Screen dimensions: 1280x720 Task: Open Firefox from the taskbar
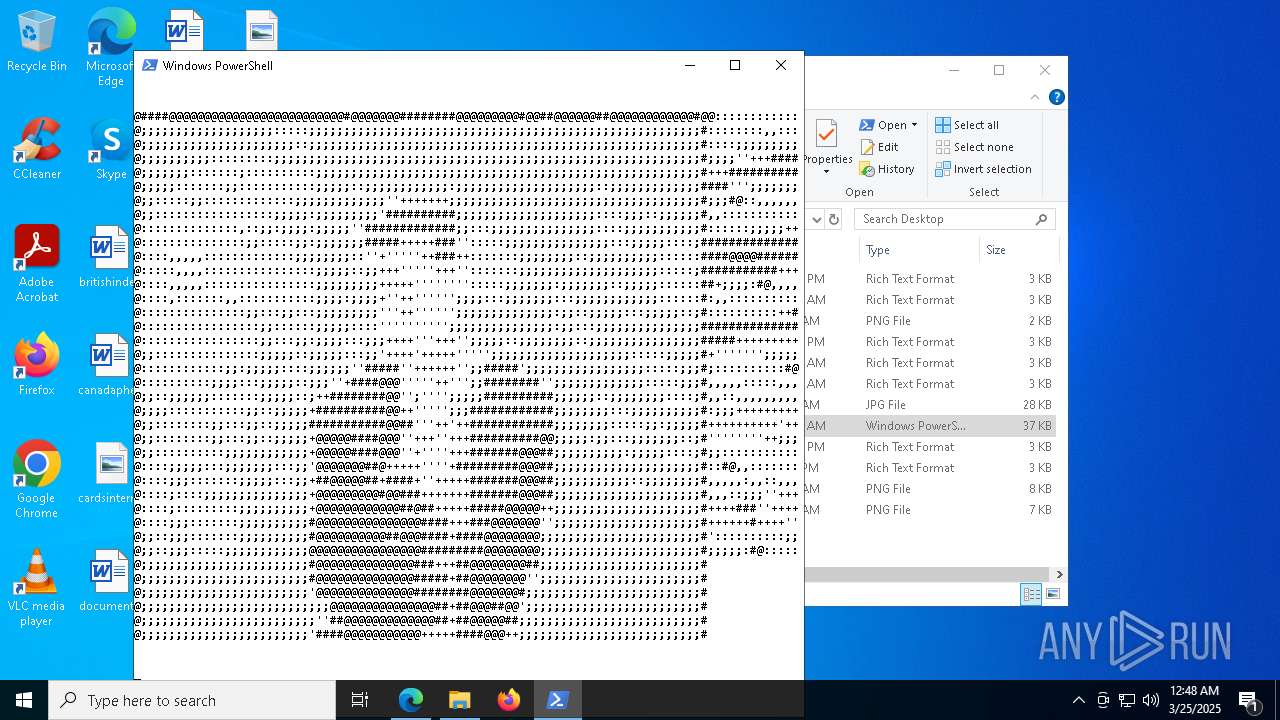pos(509,700)
